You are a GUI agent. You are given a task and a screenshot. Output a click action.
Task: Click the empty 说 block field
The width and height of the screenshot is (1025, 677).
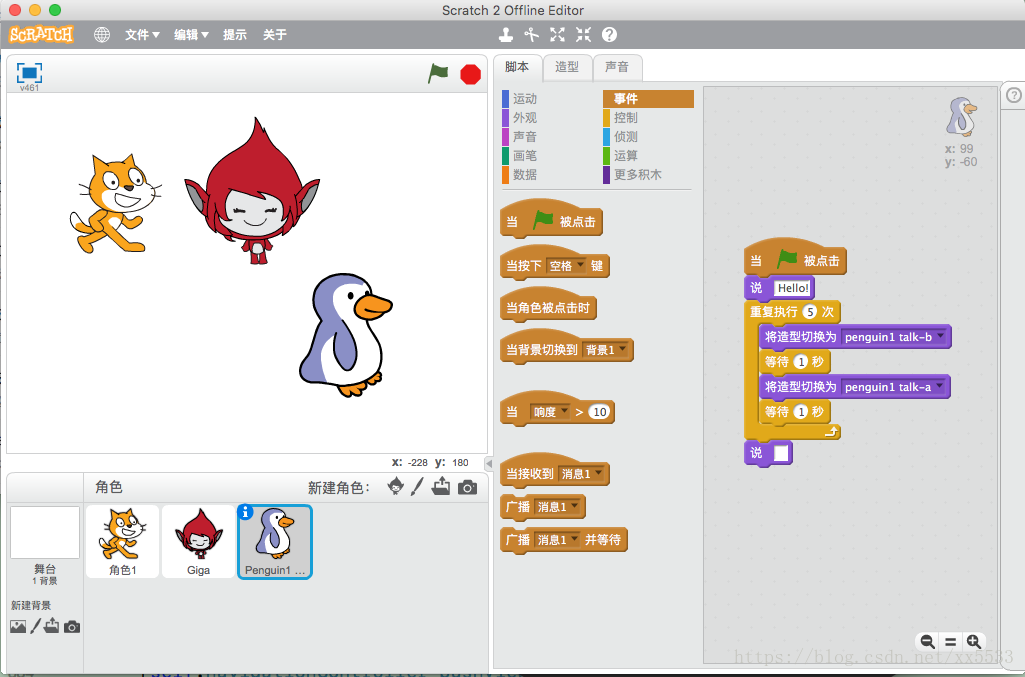tap(781, 453)
